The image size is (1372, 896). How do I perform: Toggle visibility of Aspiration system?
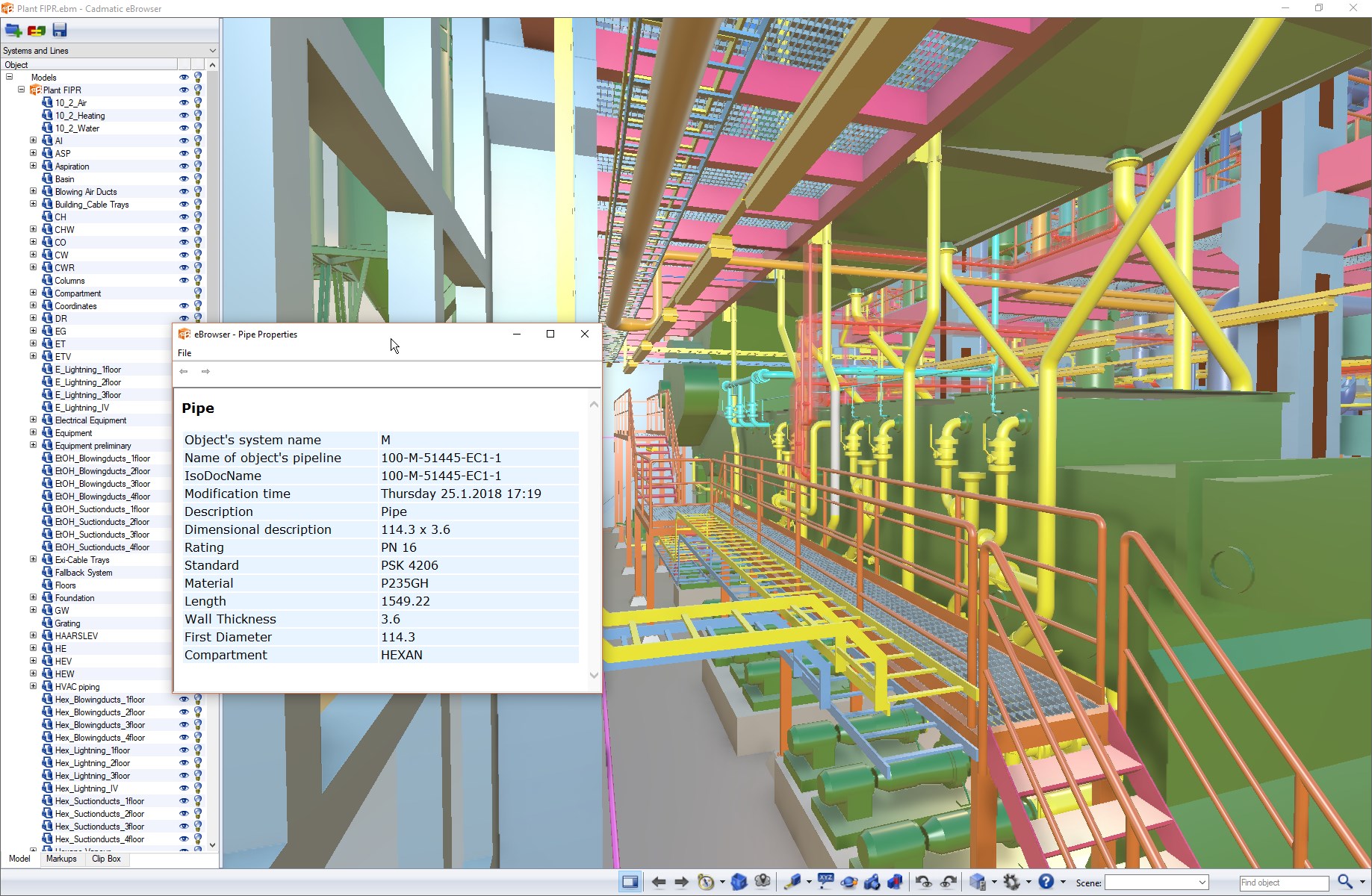184,166
